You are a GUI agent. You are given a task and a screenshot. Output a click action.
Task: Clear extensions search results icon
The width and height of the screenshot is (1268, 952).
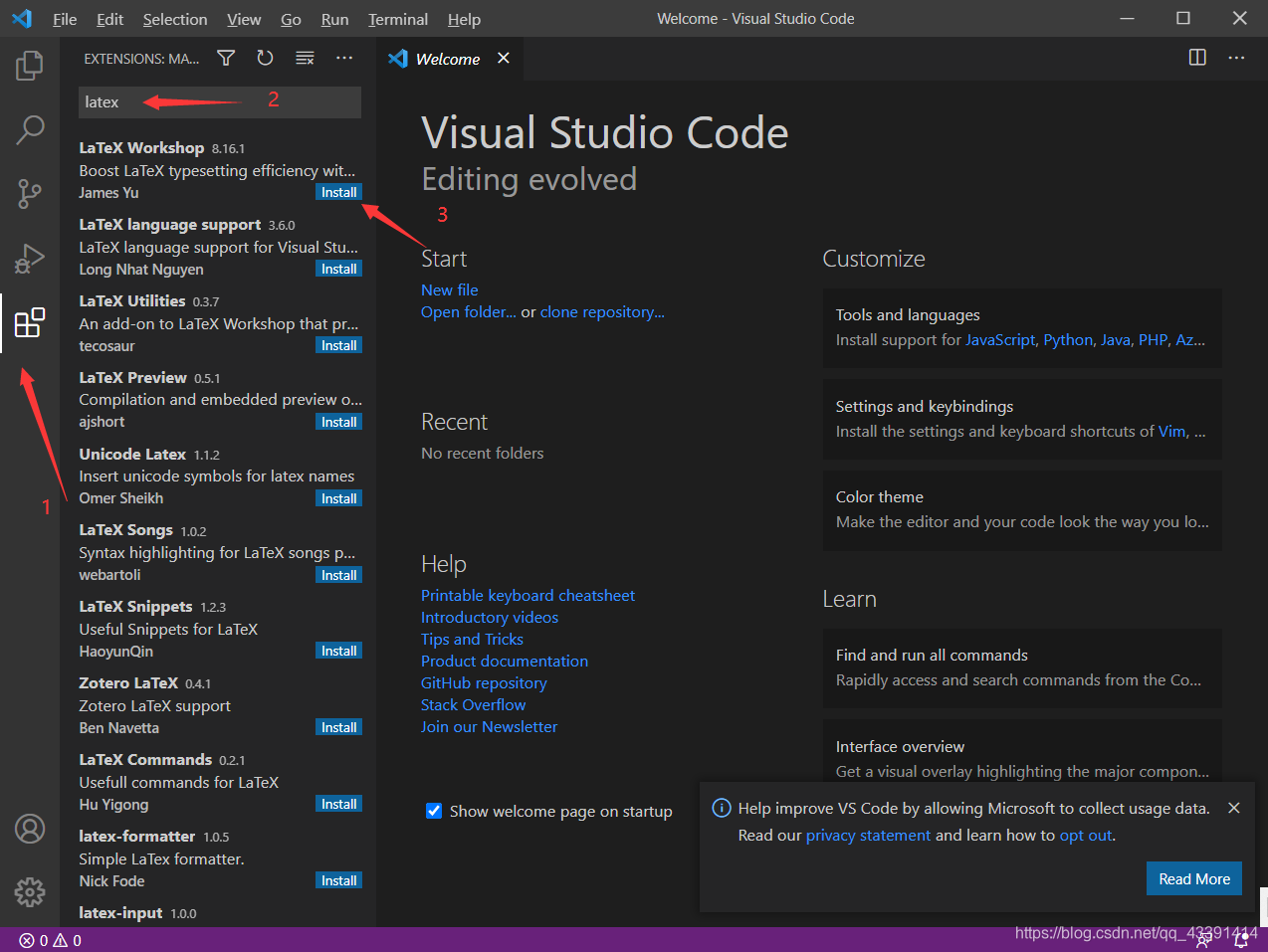coord(305,58)
